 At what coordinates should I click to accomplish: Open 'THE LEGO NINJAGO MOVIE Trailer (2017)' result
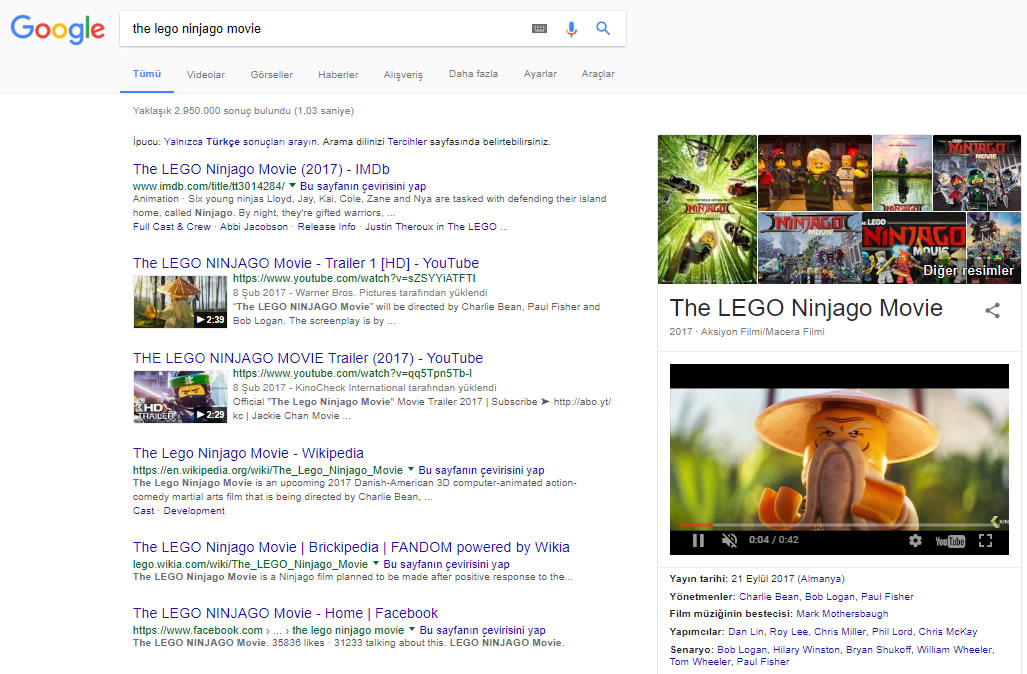pos(308,358)
